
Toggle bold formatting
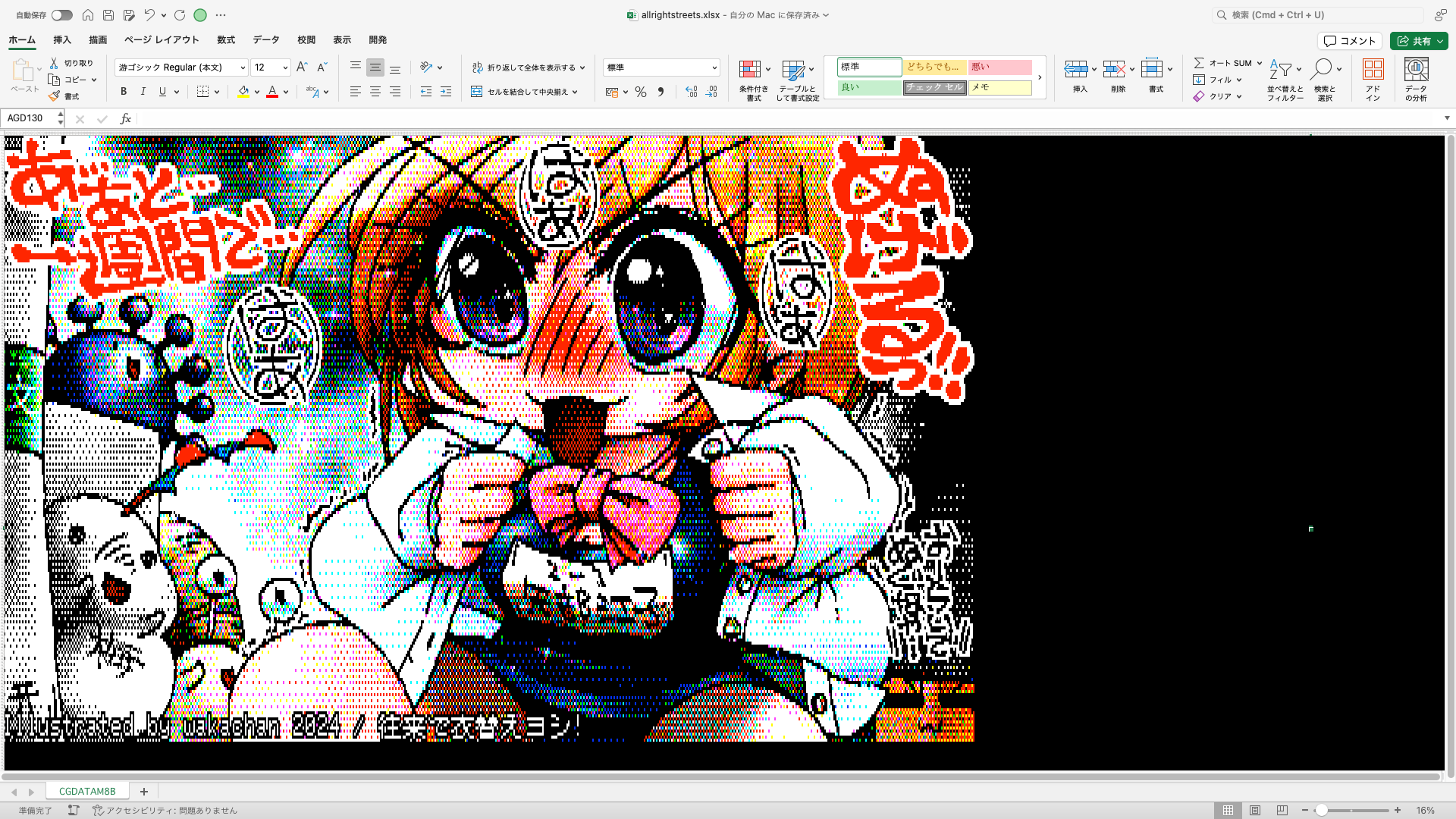(124, 92)
